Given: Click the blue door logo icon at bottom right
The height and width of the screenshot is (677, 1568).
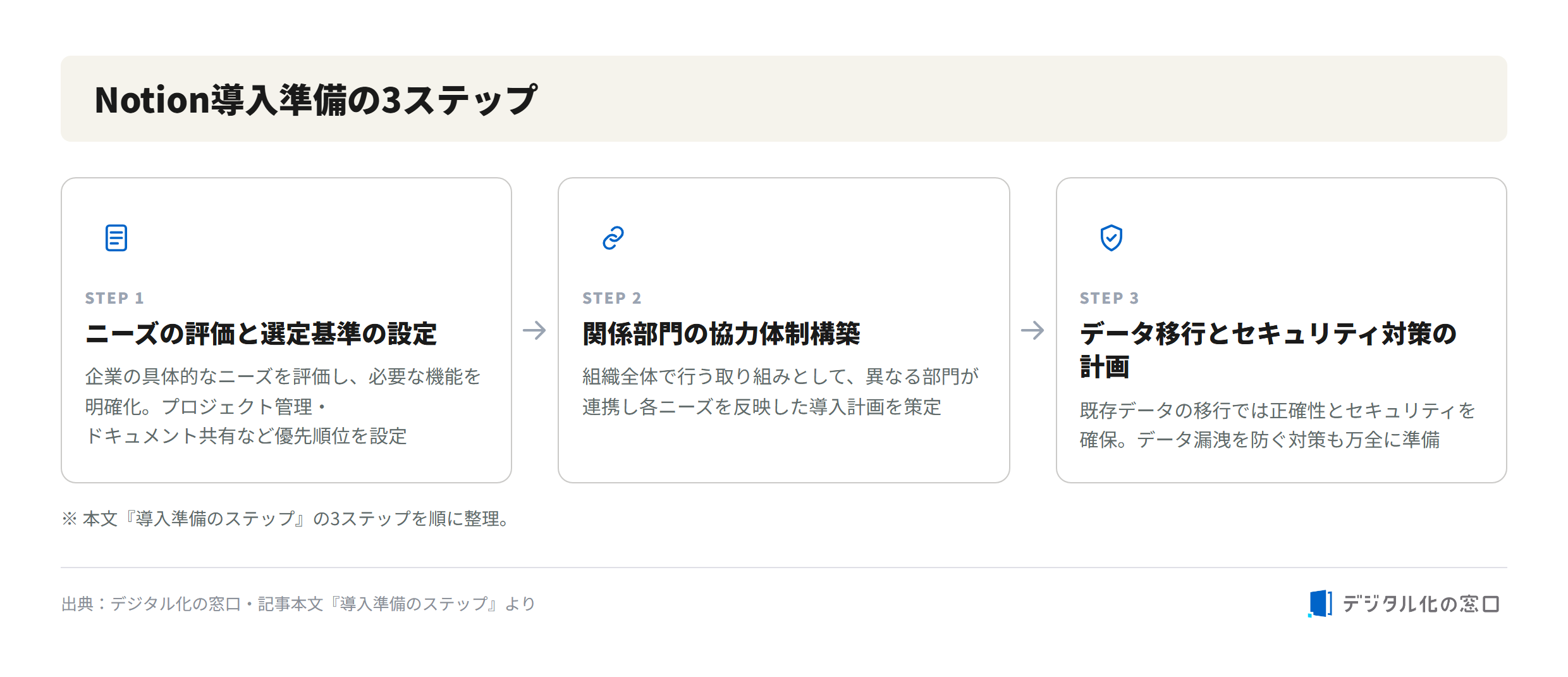Looking at the screenshot, I should point(1320,604).
